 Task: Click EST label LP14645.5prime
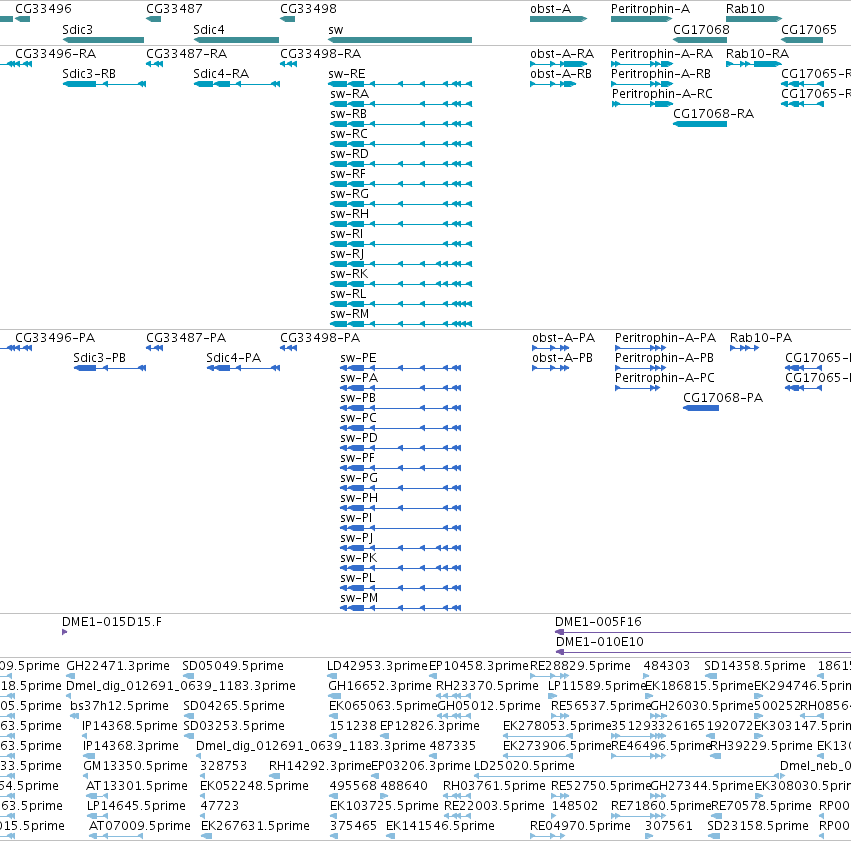[136, 806]
